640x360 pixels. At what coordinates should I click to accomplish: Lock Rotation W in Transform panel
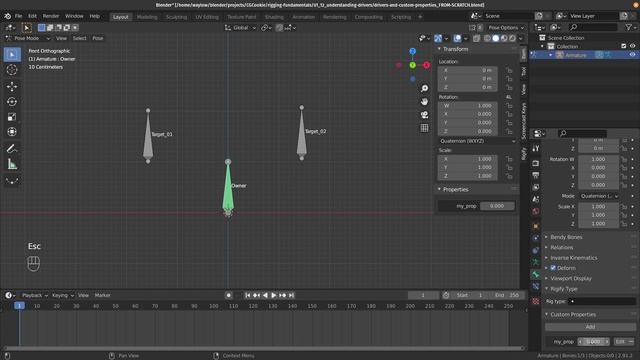(509, 106)
